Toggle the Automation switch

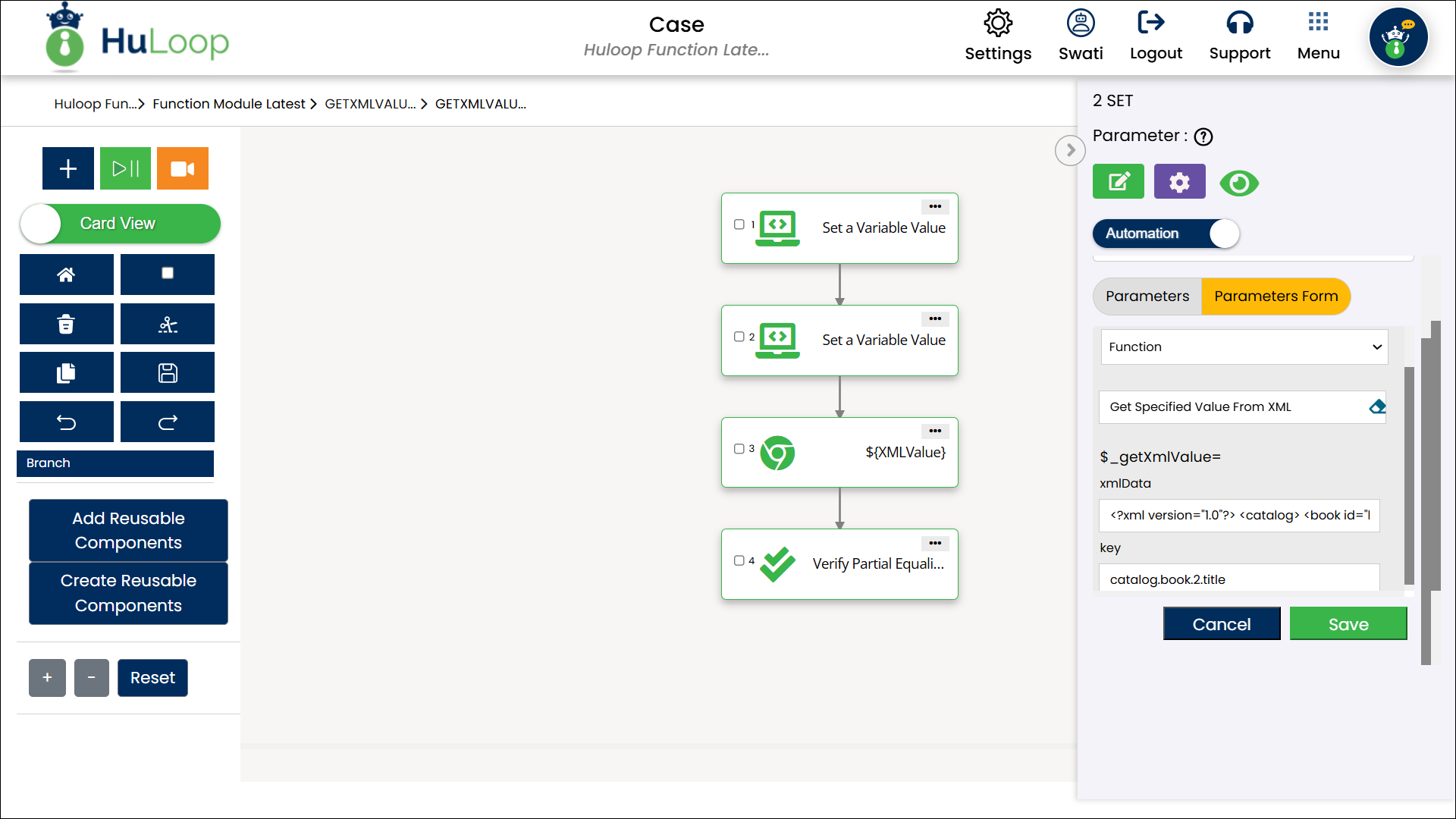1166,234
